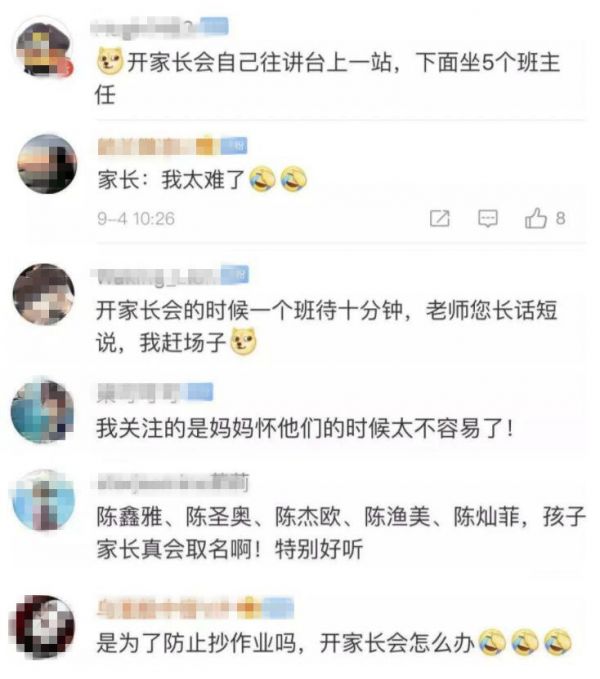Like the 家长：我太难了 comment
Image resolution: width=600 pixels, height=679 pixels.
point(536,218)
